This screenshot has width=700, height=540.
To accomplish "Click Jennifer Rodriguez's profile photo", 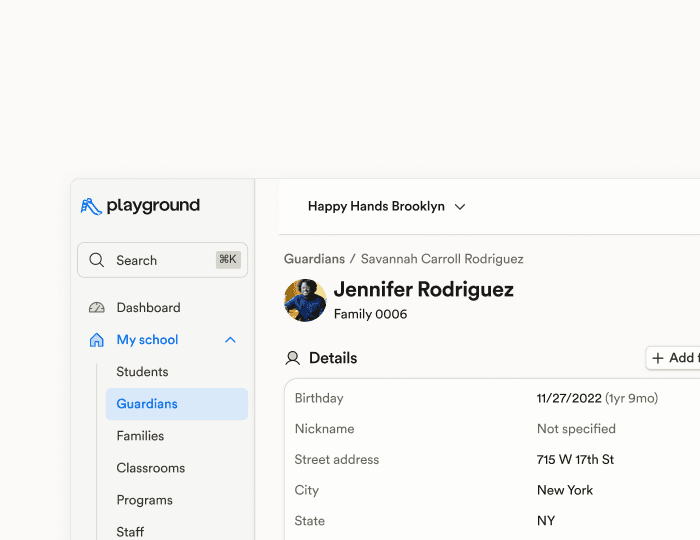I will point(305,300).
